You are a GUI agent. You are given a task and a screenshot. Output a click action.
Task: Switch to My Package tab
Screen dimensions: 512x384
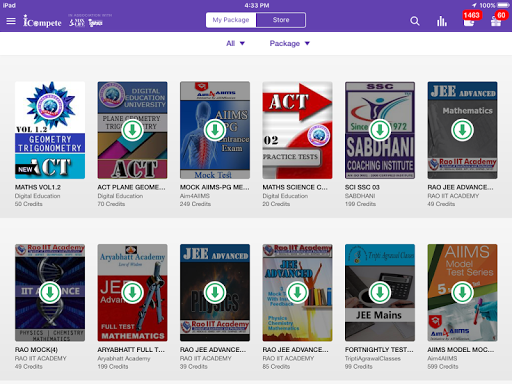[231, 20]
